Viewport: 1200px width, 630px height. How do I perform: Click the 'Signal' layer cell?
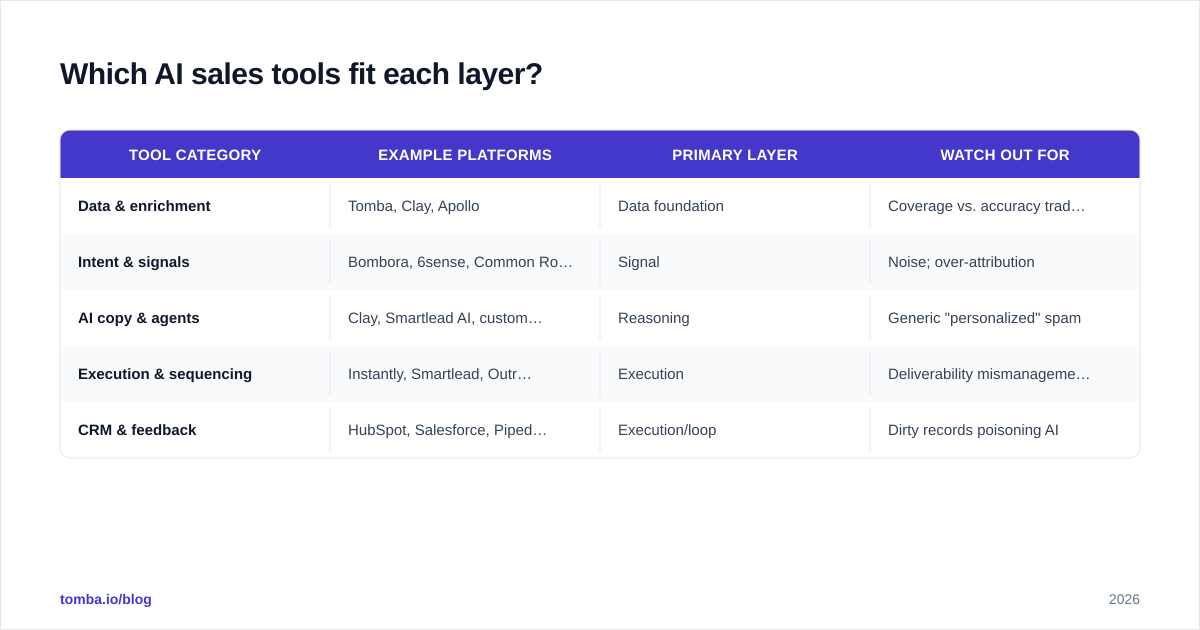point(639,262)
